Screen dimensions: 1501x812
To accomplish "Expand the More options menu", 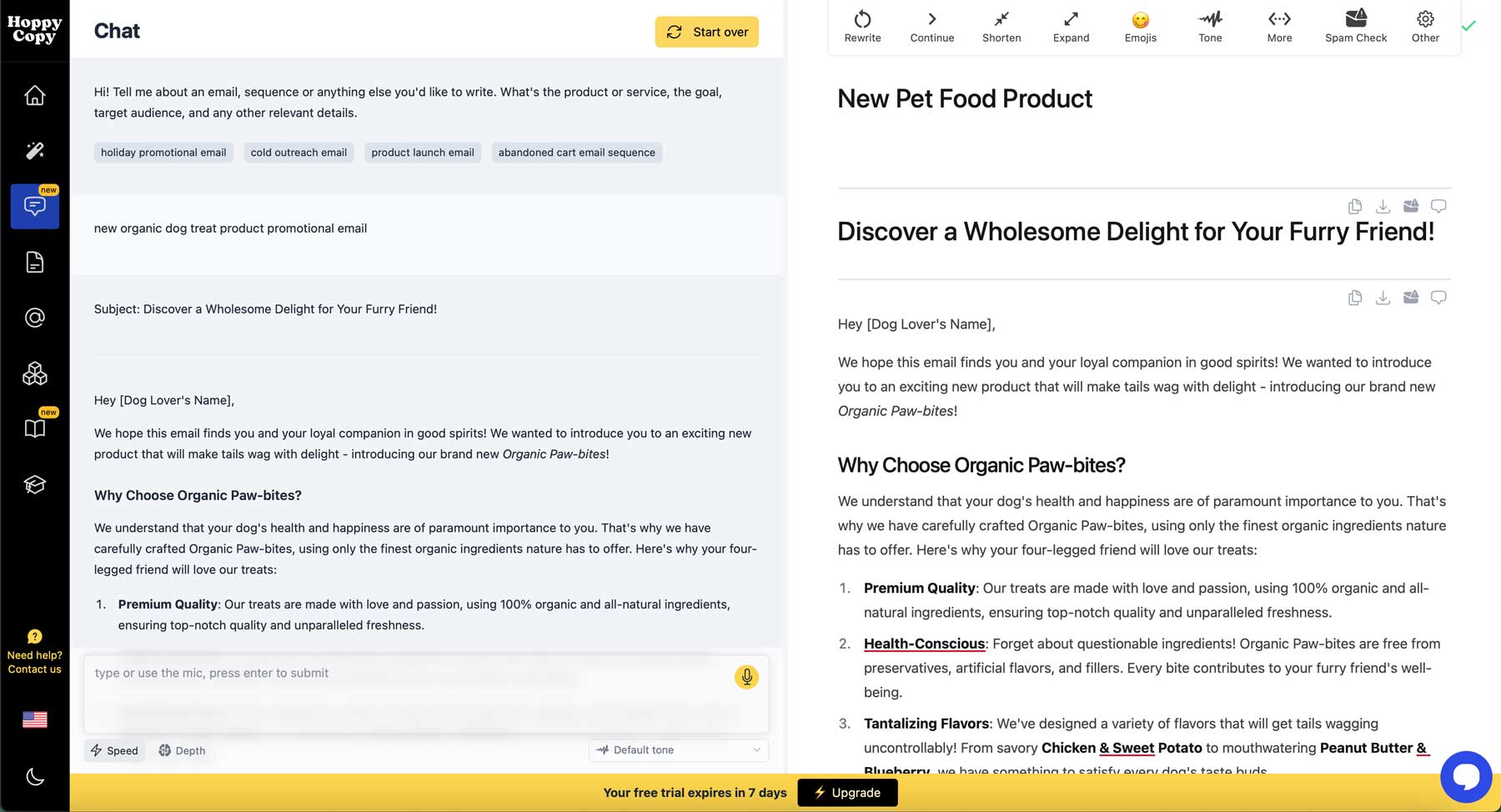I will tap(1279, 27).
